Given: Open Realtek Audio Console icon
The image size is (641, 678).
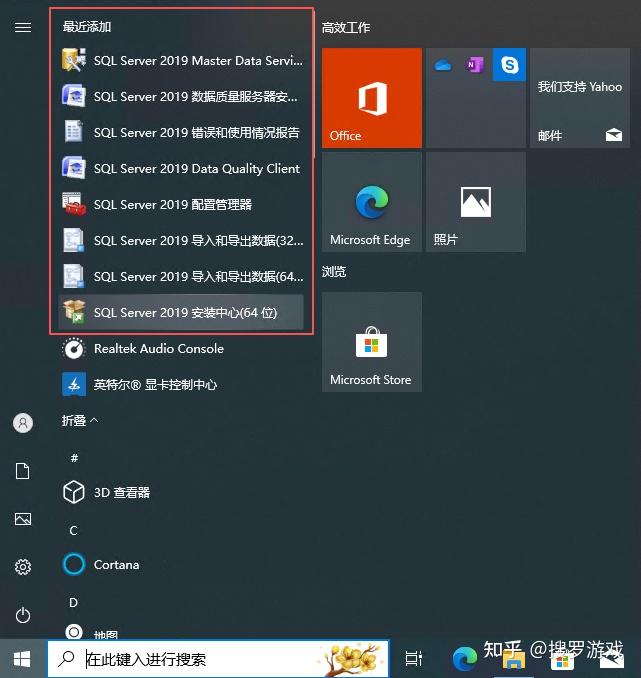Looking at the screenshot, I should (x=74, y=349).
